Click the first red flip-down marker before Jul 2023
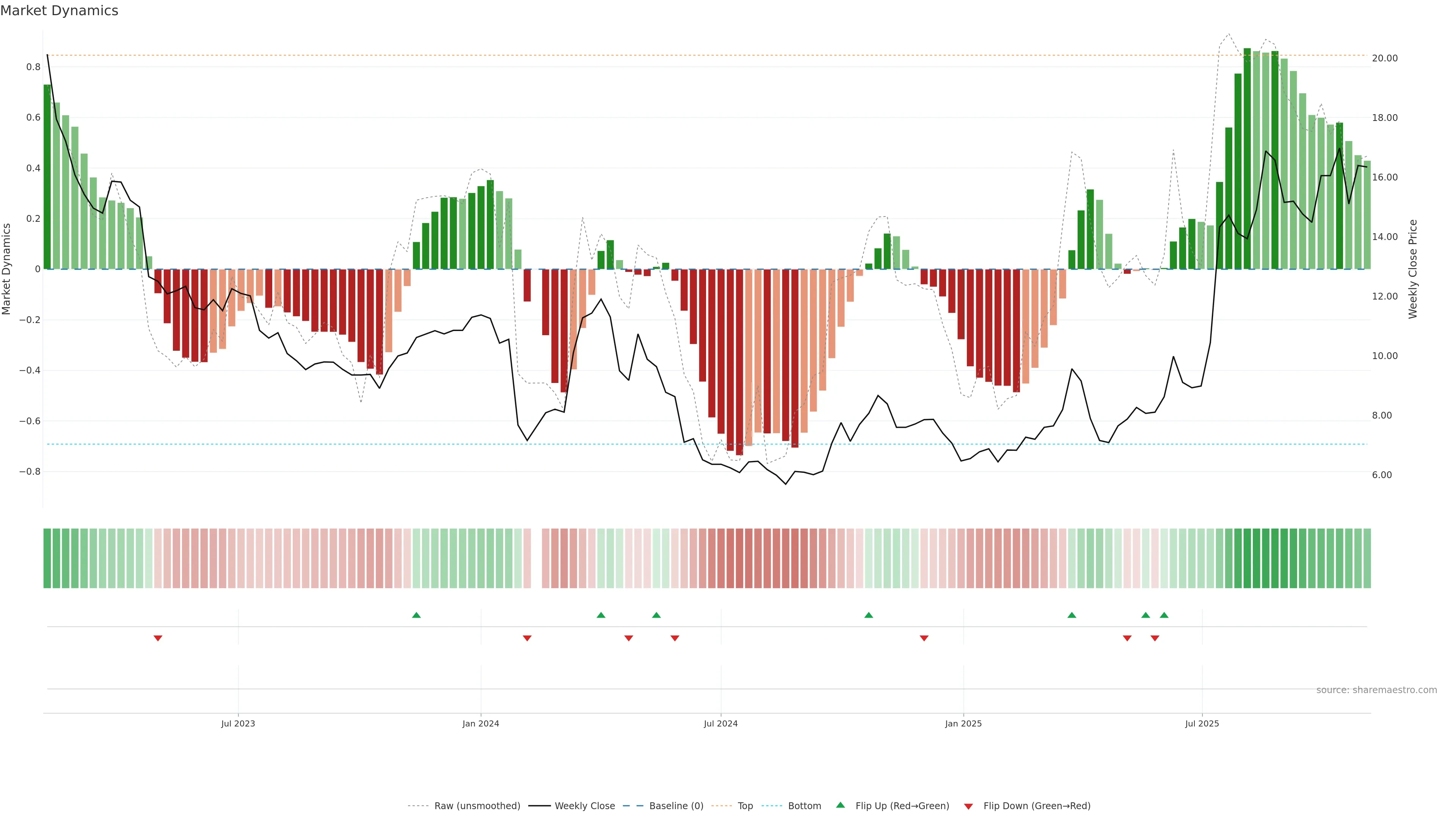 pos(158,638)
